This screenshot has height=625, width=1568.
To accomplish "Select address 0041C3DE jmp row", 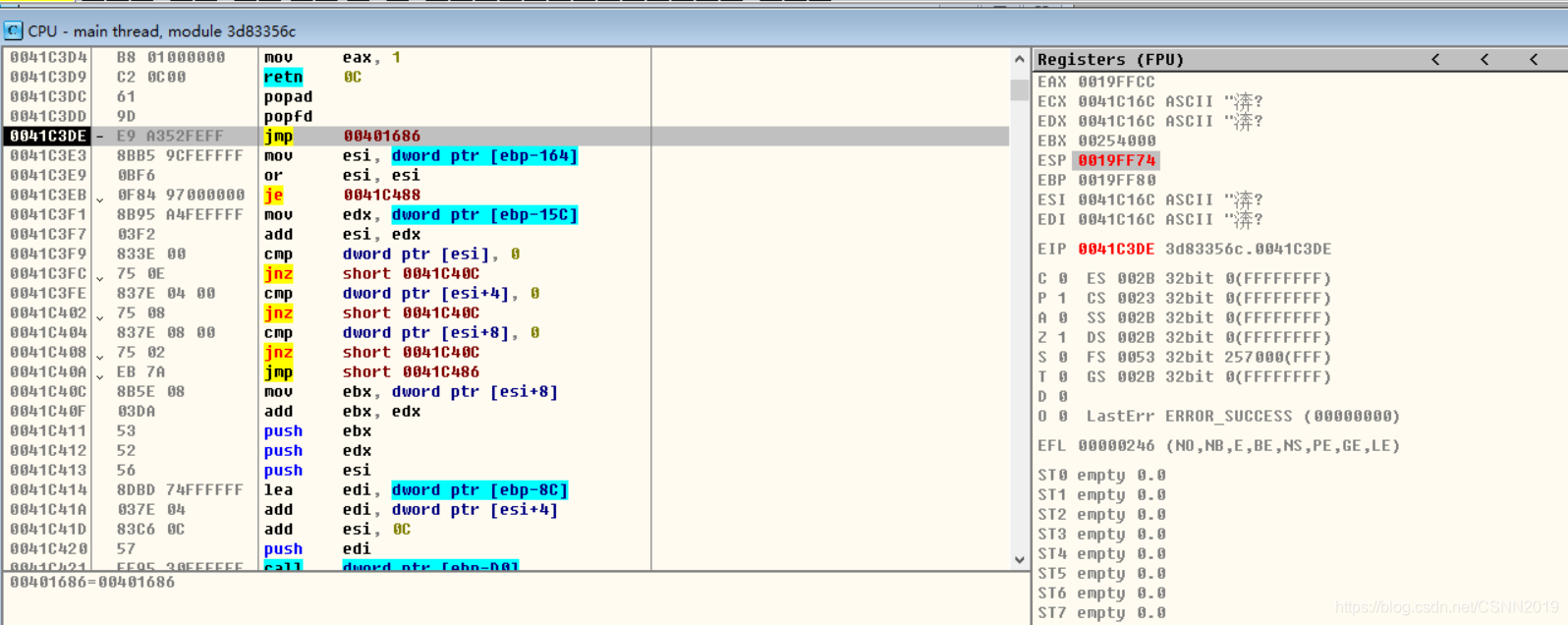I will 507,136.
